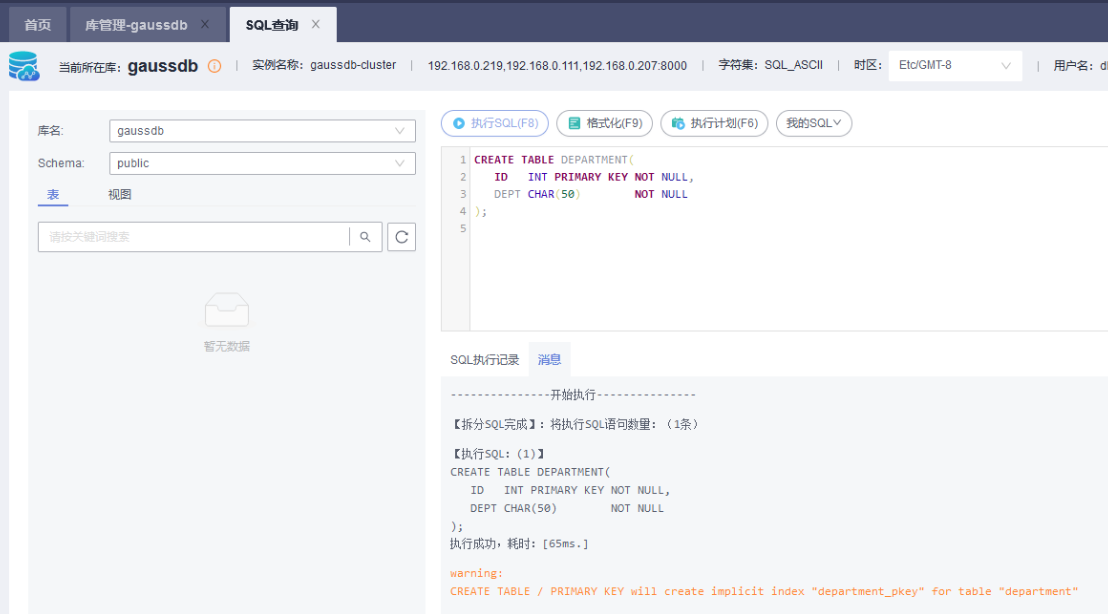Click the search magnifier icon

click(365, 237)
